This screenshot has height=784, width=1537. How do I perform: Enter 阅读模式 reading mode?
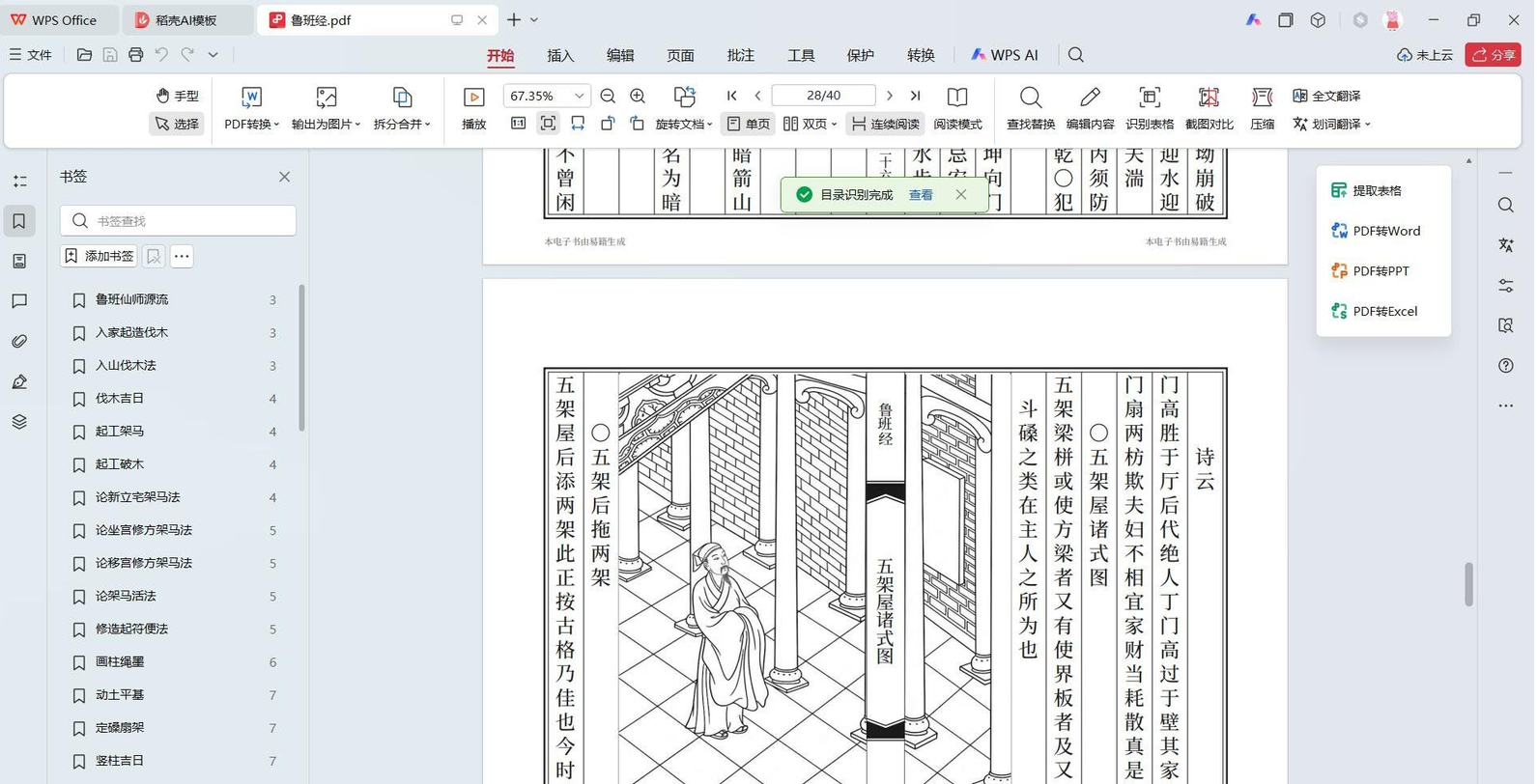pos(957,108)
